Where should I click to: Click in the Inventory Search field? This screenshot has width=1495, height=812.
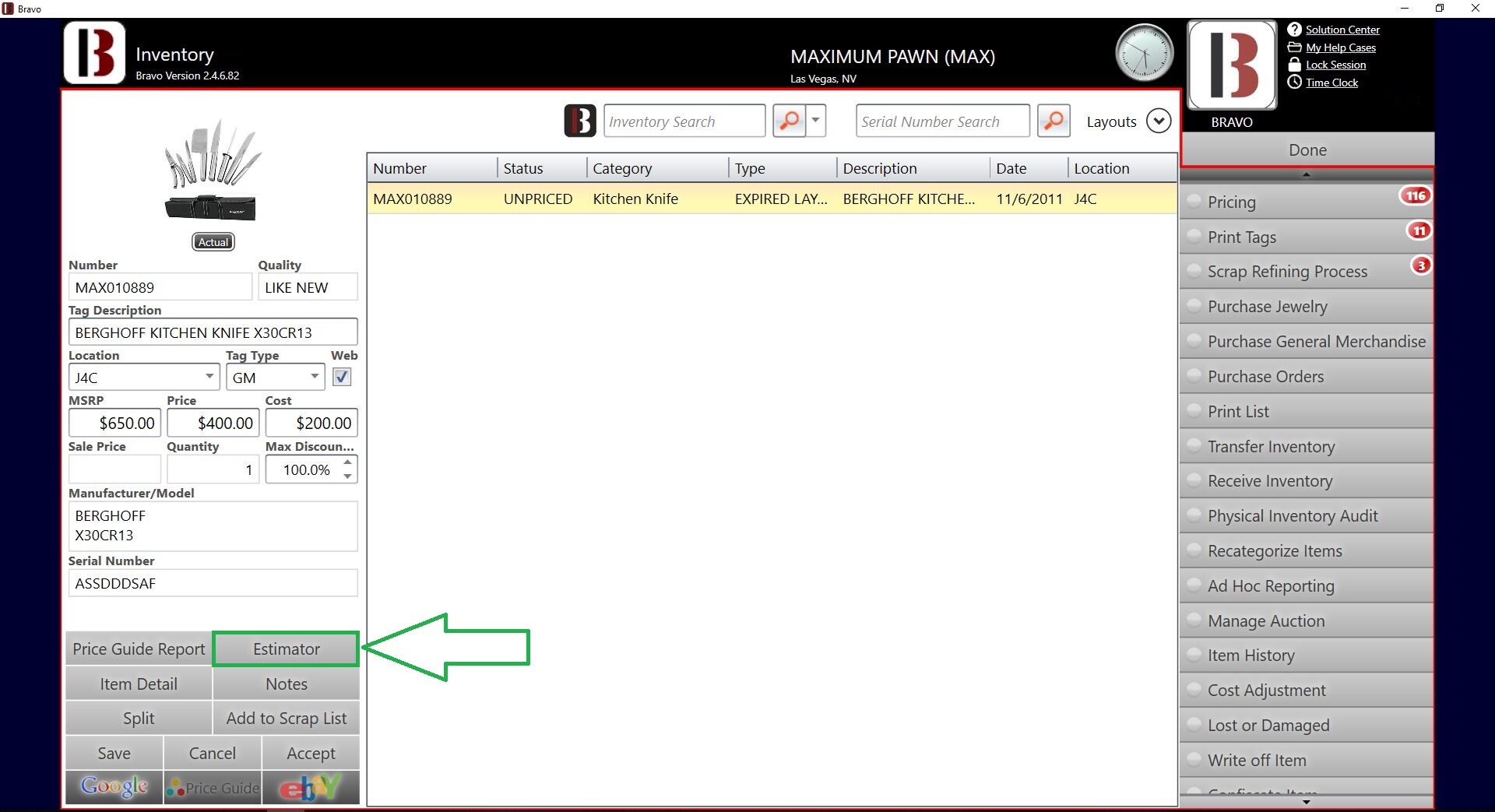click(684, 121)
